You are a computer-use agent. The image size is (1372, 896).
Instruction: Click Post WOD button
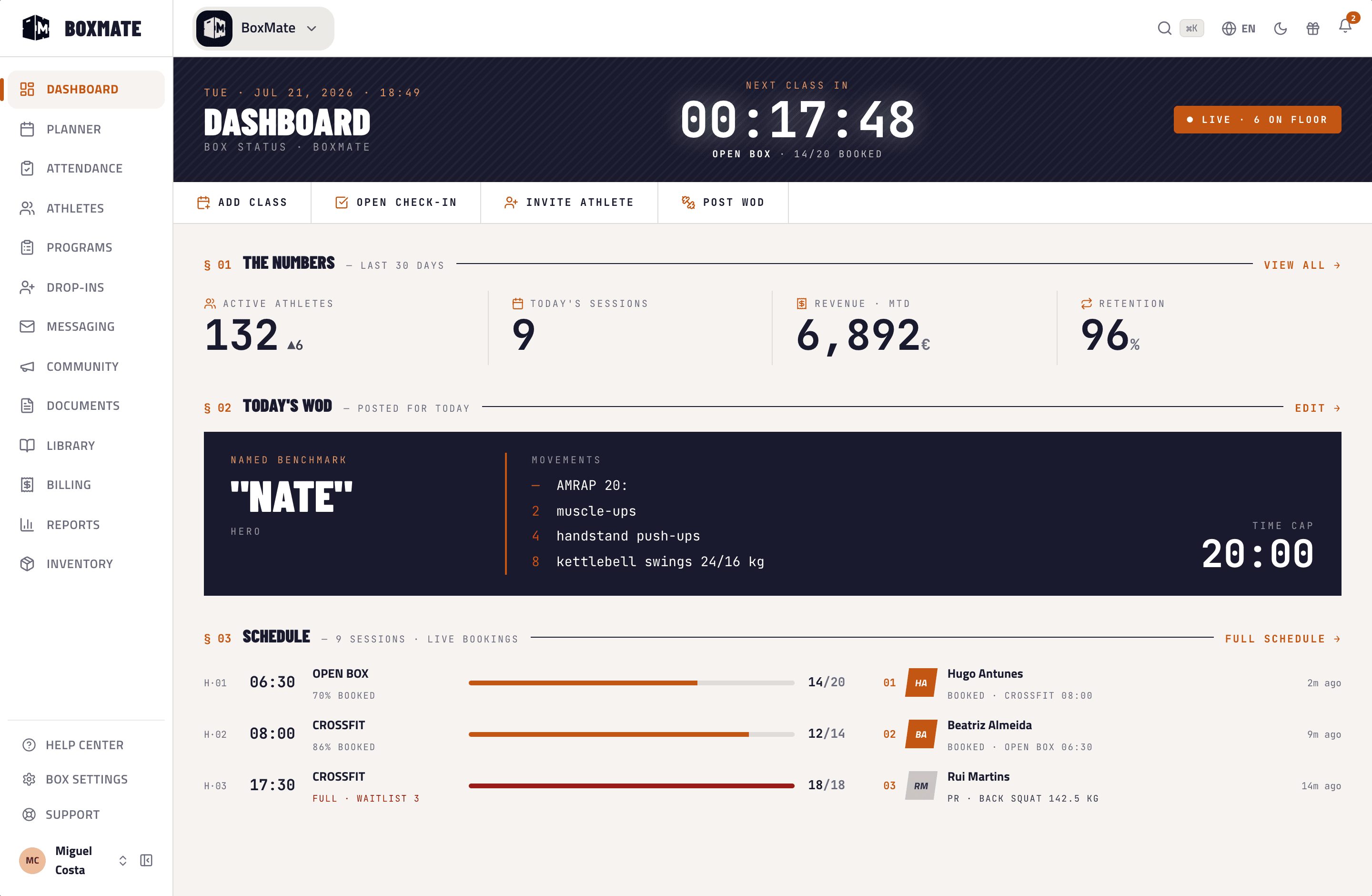coord(723,203)
